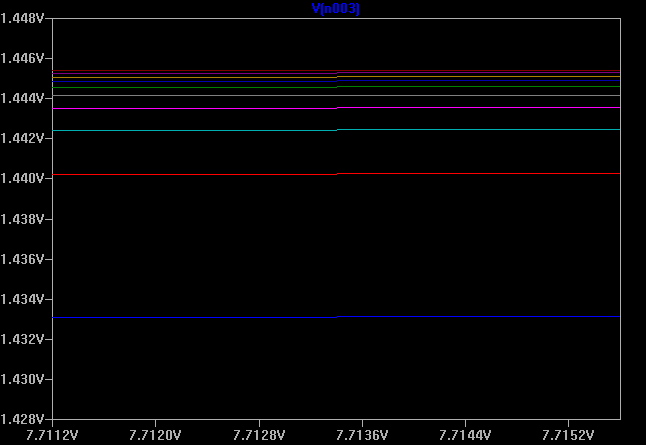
Task: Click the 1.442V vertical axis label
Action: 22,138
